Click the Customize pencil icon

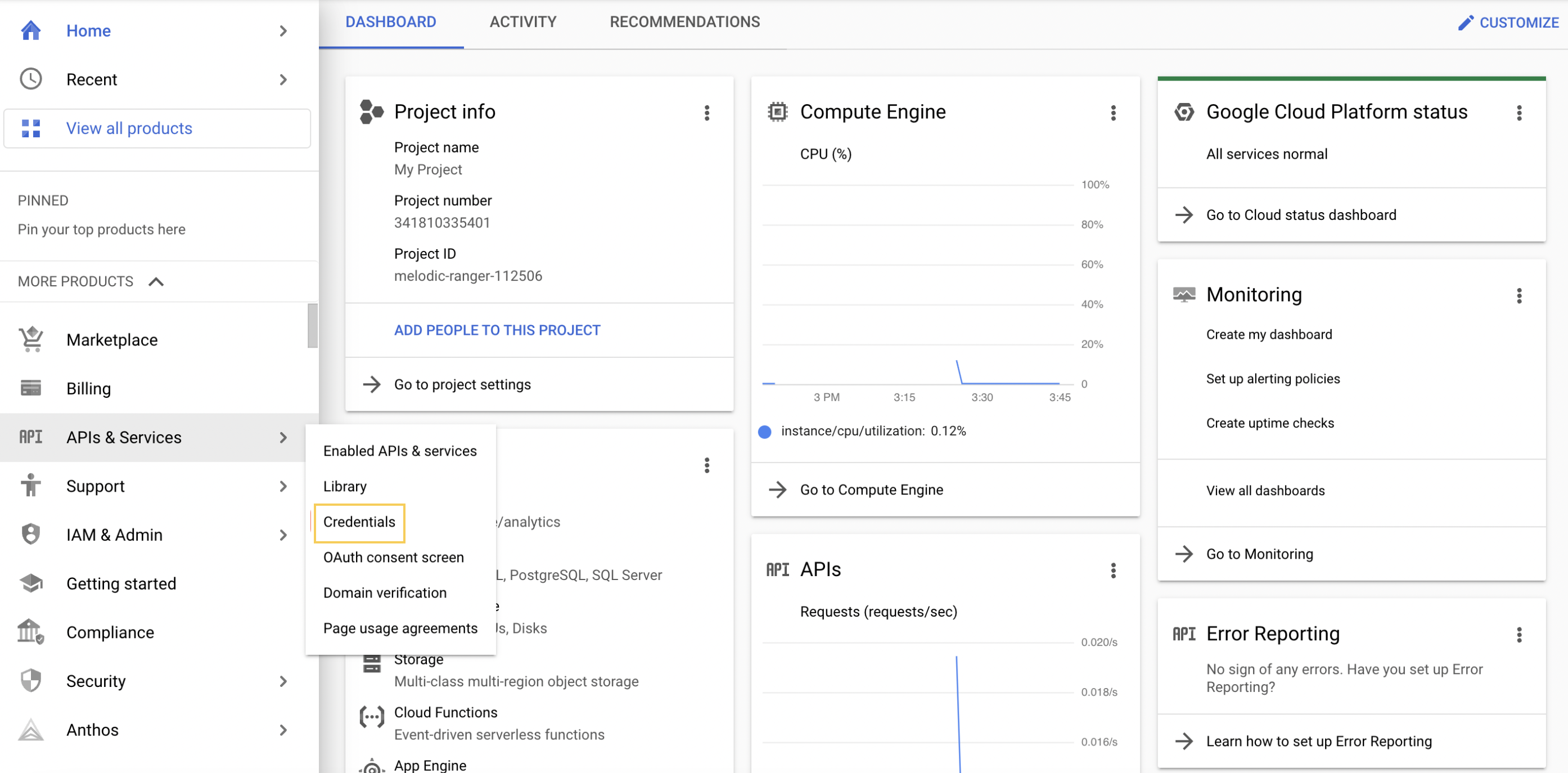1466,23
